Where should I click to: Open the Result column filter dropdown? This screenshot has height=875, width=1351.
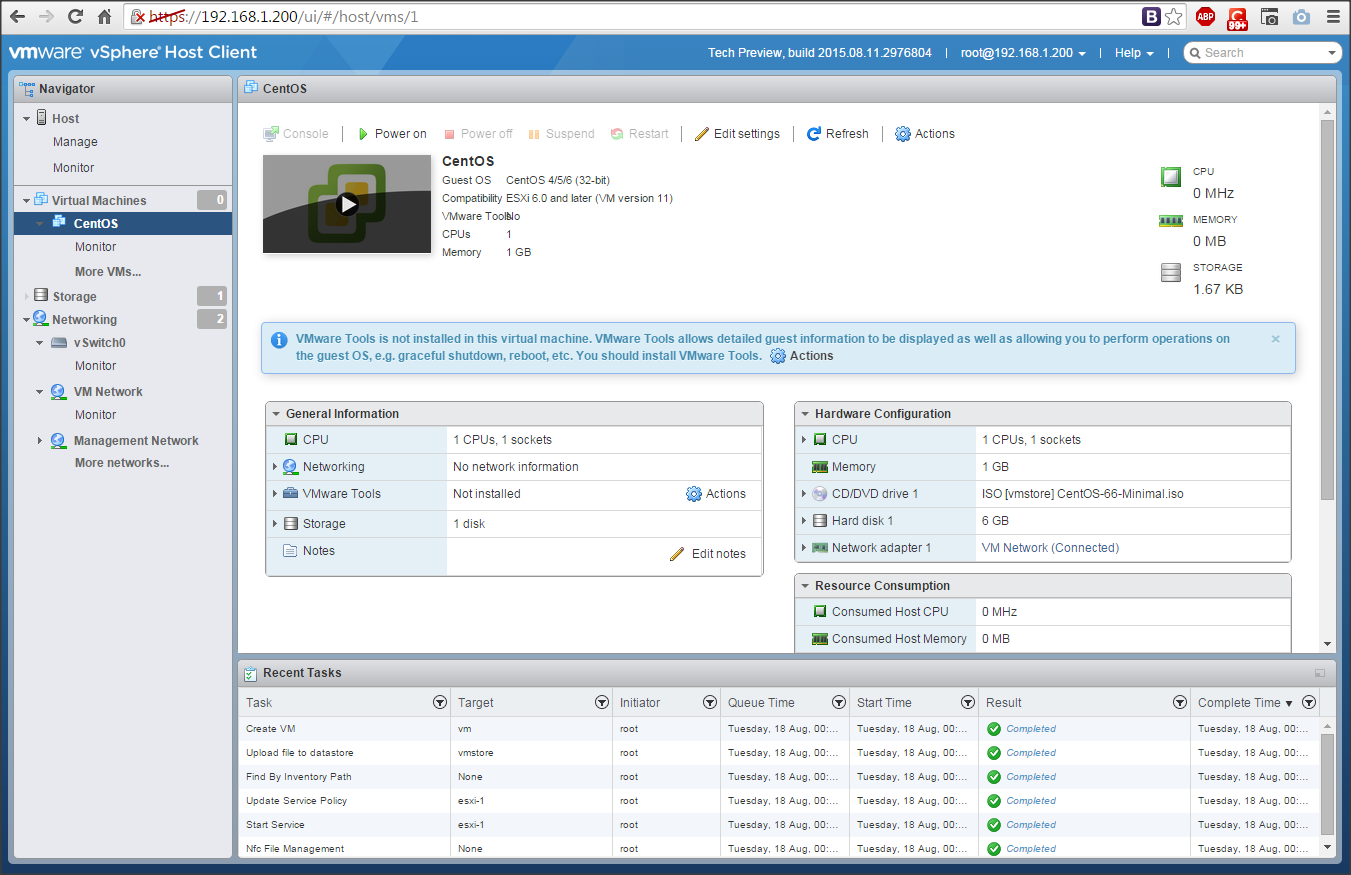pos(1180,703)
